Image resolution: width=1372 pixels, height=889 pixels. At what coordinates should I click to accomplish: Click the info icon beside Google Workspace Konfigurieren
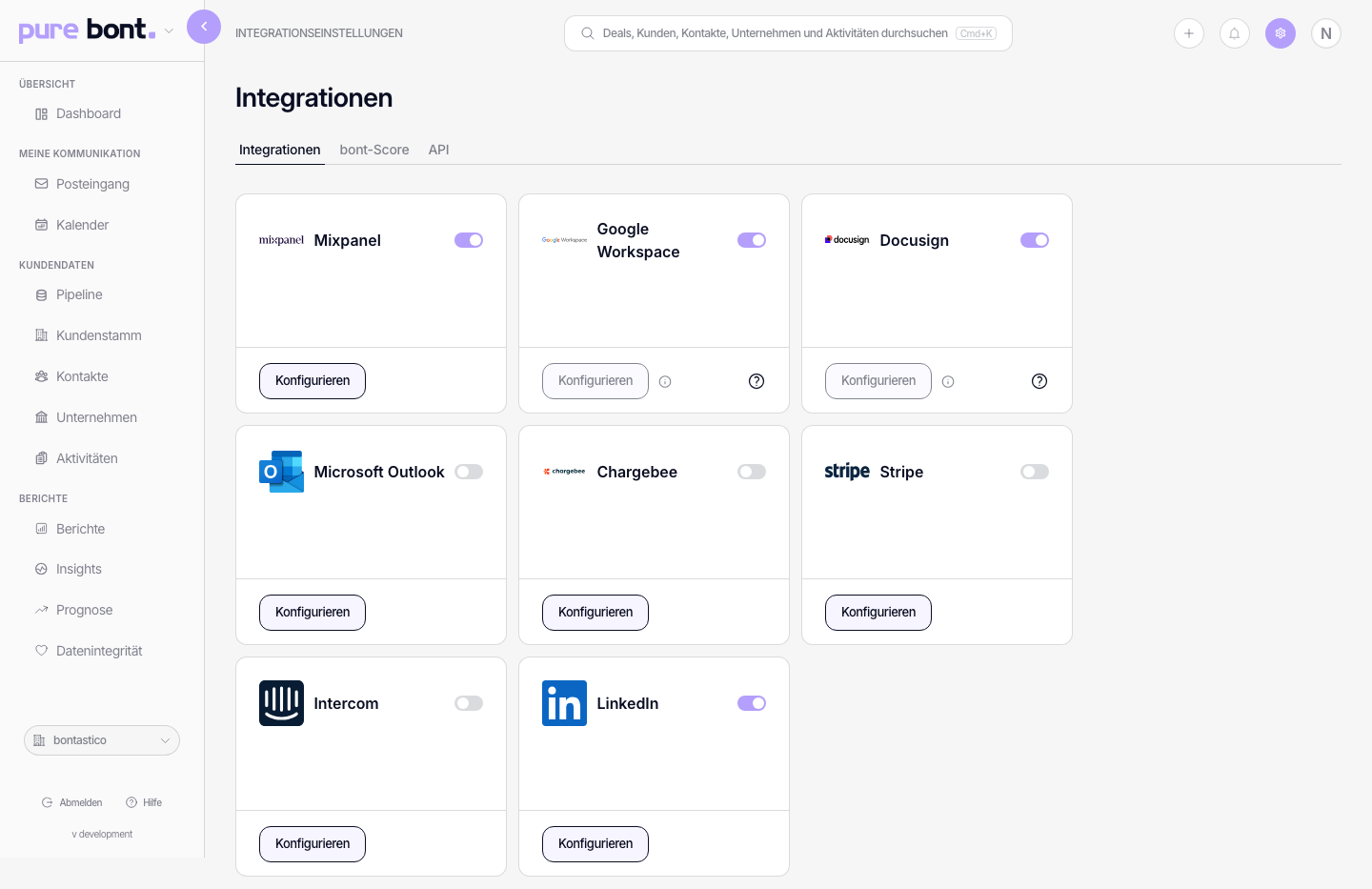click(665, 381)
